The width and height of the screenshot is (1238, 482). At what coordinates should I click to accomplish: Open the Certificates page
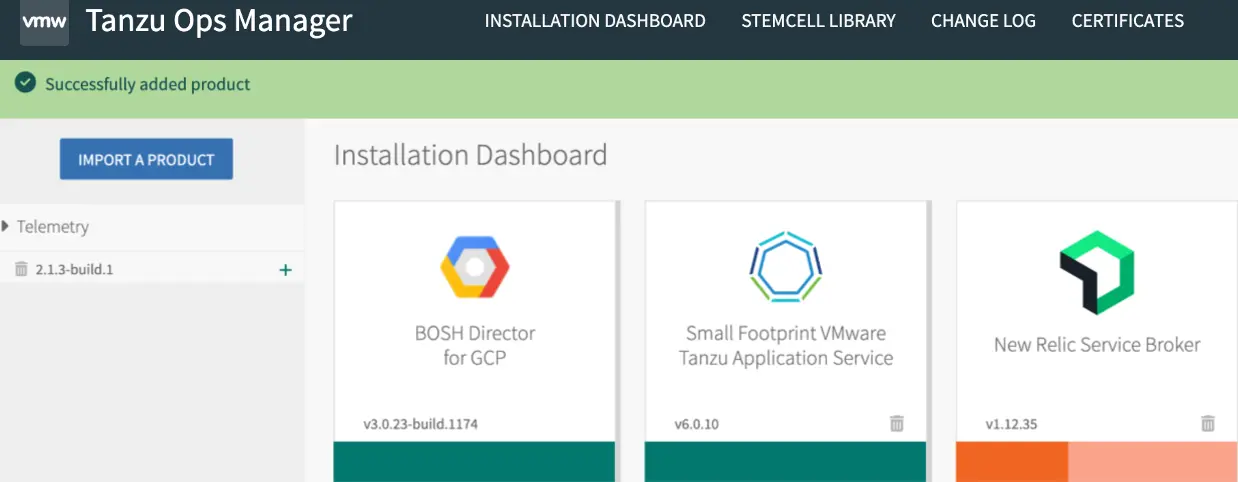click(1127, 21)
